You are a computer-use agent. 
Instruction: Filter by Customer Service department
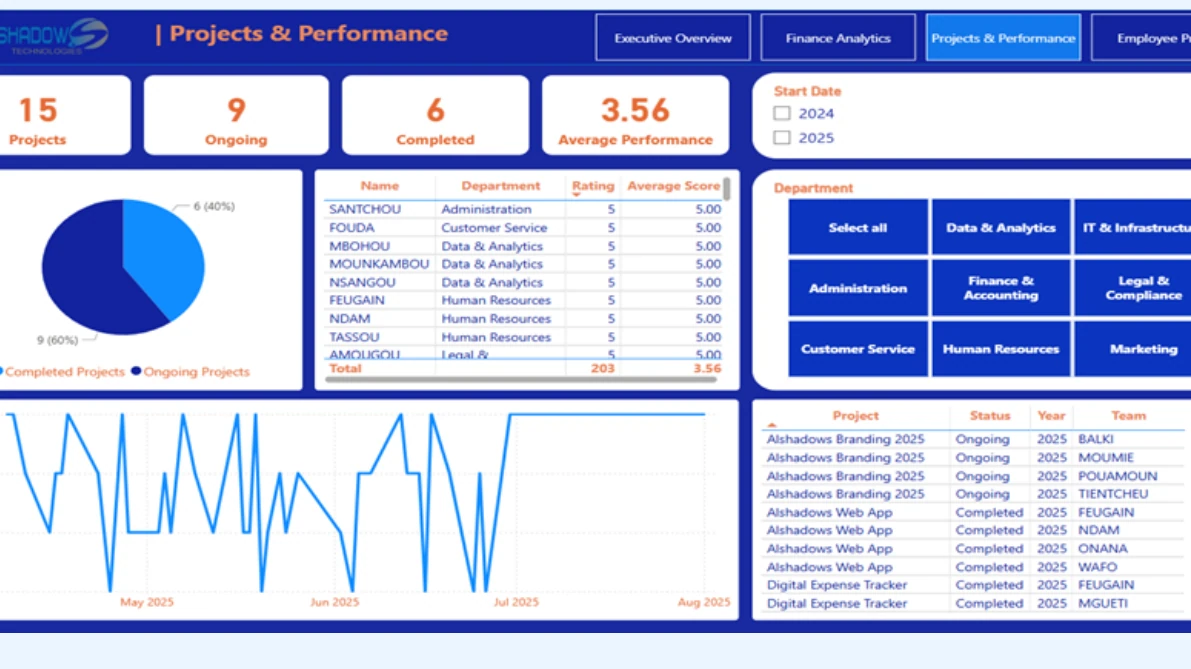point(858,349)
